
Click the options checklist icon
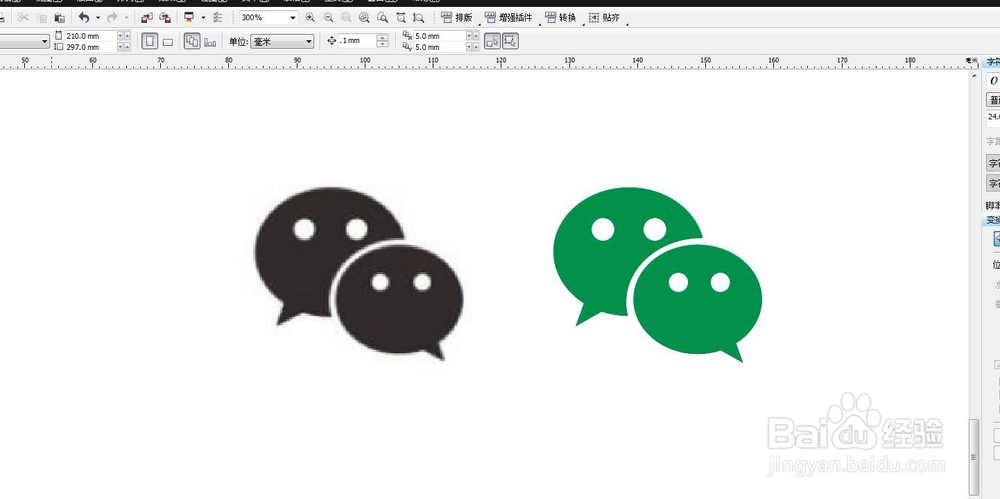pyautogui.click(x=217, y=17)
